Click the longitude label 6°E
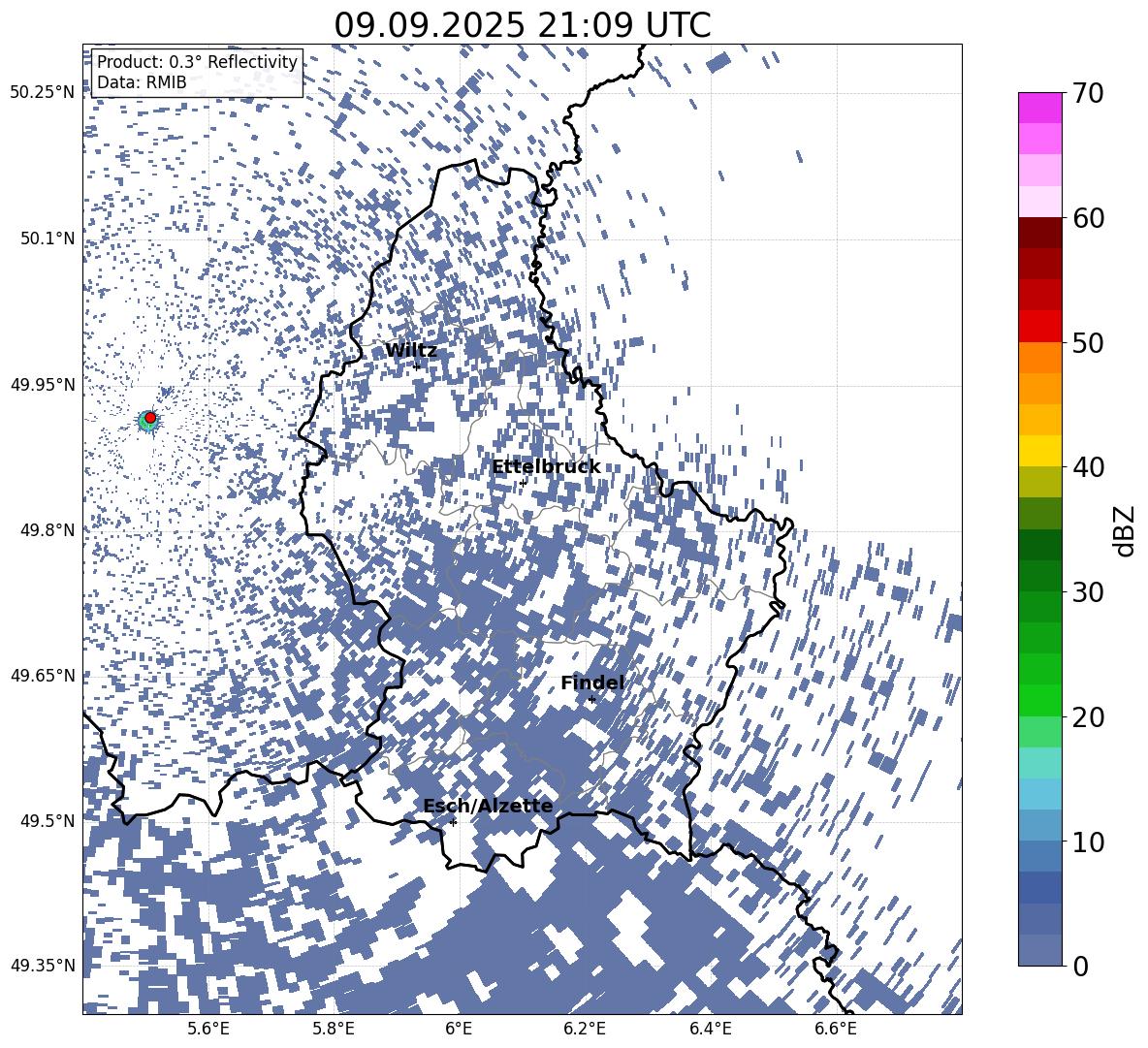The image size is (1148, 1048). [x=459, y=1029]
